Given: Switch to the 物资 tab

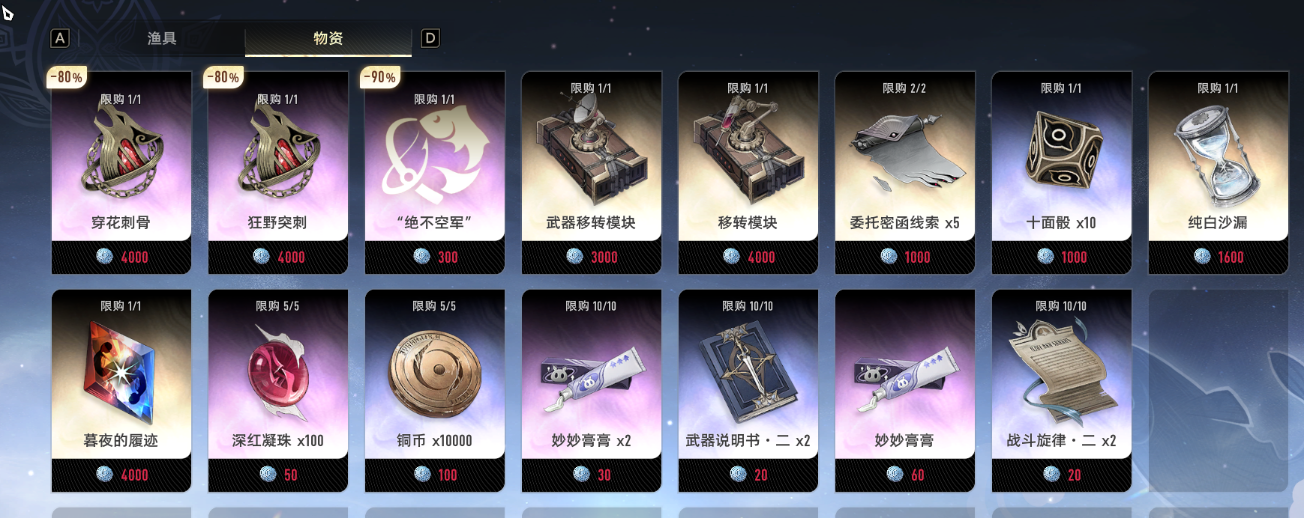Looking at the screenshot, I should [328, 38].
